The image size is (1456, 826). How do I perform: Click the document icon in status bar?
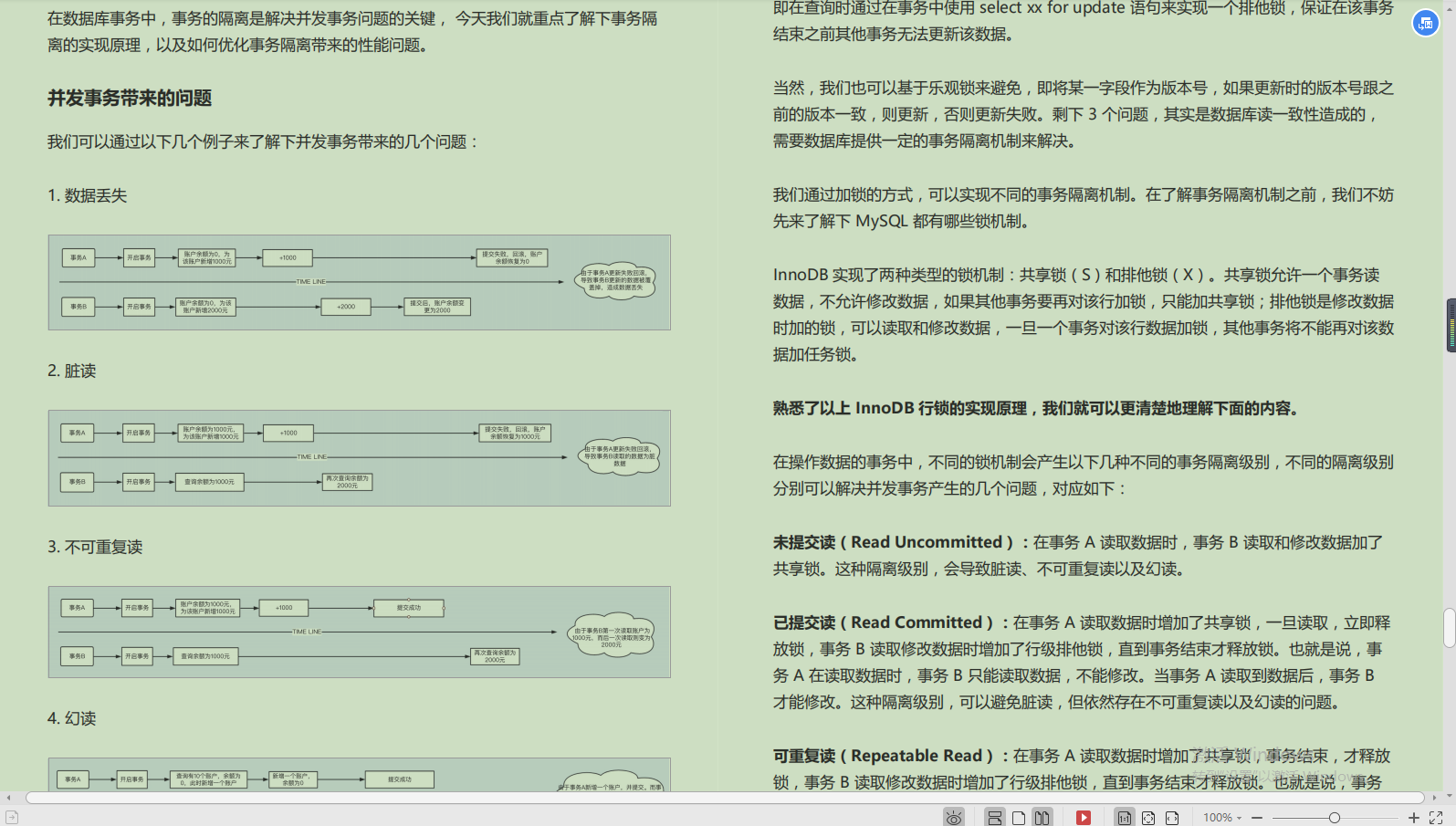tap(12, 818)
